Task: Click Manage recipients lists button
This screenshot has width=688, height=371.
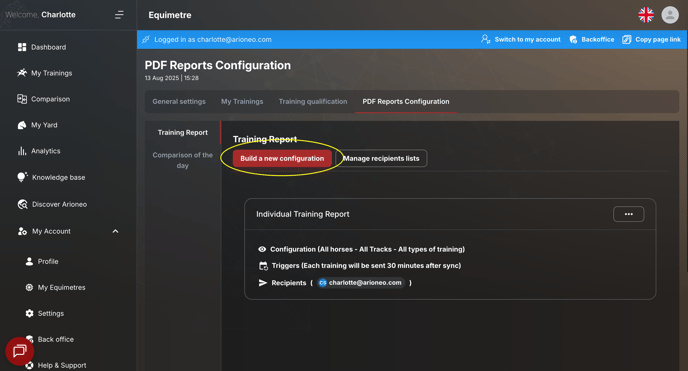Action: coord(381,158)
